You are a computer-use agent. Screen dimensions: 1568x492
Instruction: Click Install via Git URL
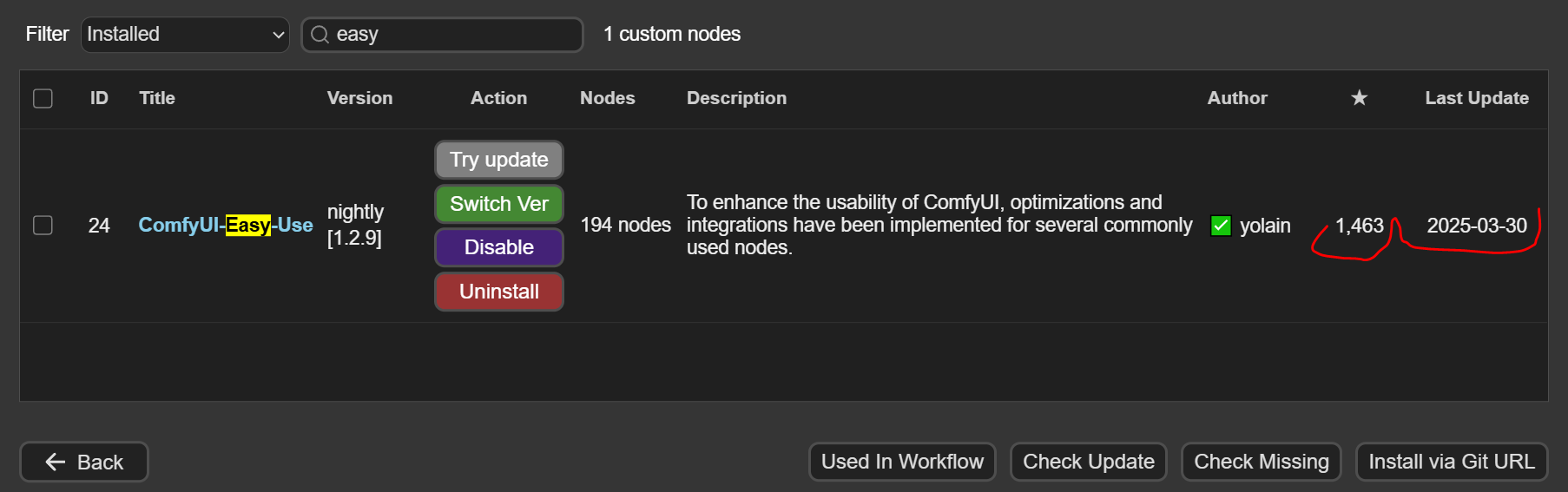[x=1452, y=462]
